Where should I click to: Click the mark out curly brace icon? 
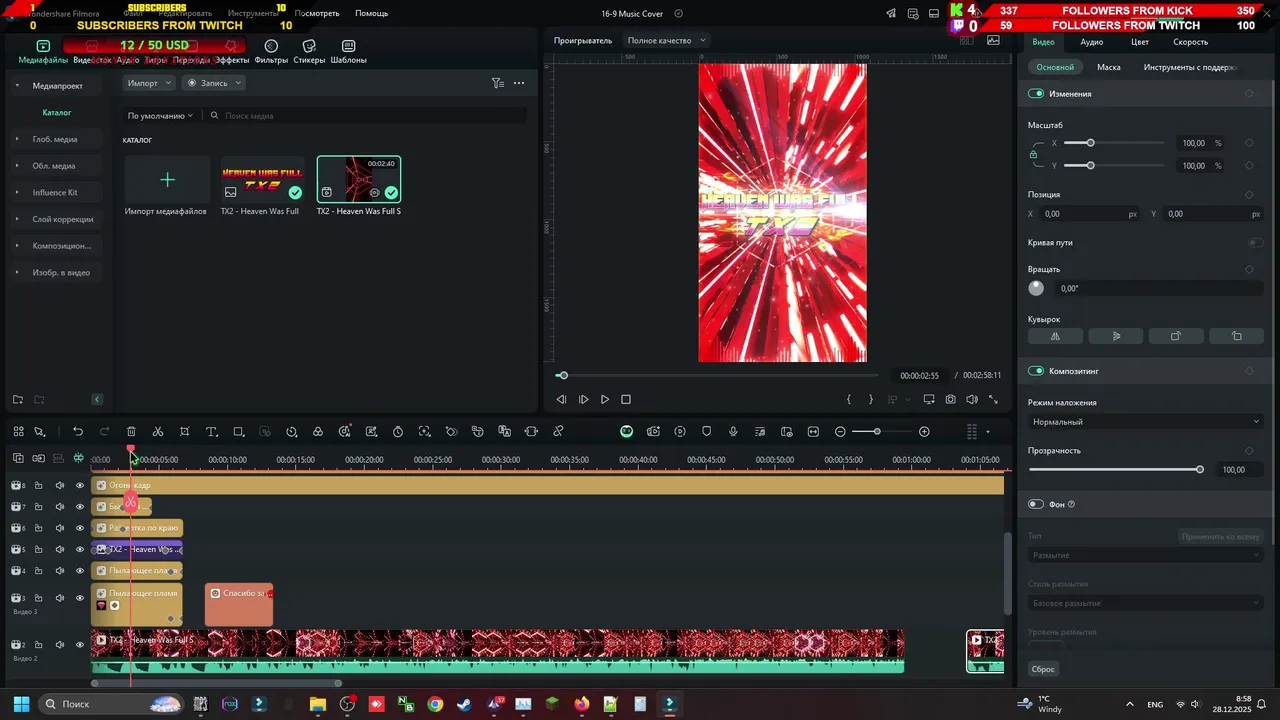[871, 399]
